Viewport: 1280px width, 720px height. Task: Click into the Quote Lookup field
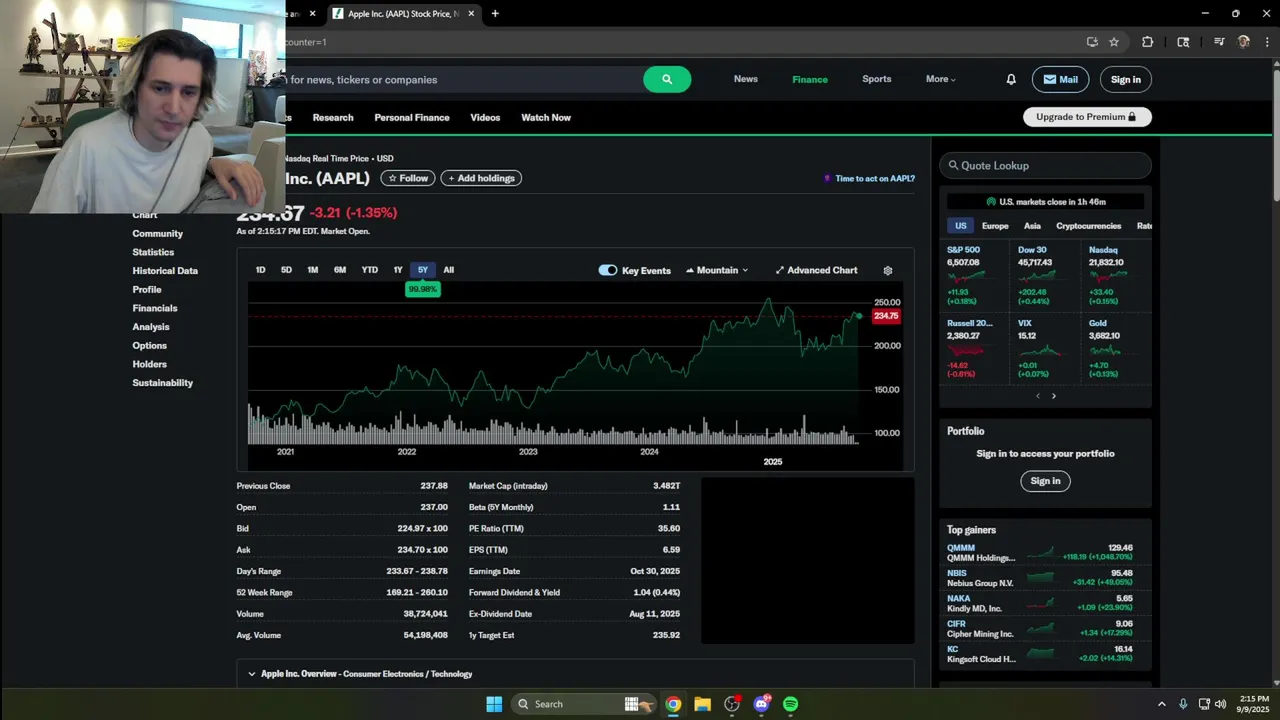(1045, 165)
